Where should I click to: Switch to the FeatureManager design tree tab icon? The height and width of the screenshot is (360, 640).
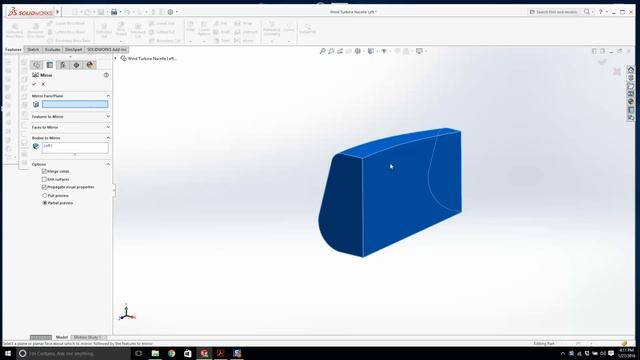37,65
